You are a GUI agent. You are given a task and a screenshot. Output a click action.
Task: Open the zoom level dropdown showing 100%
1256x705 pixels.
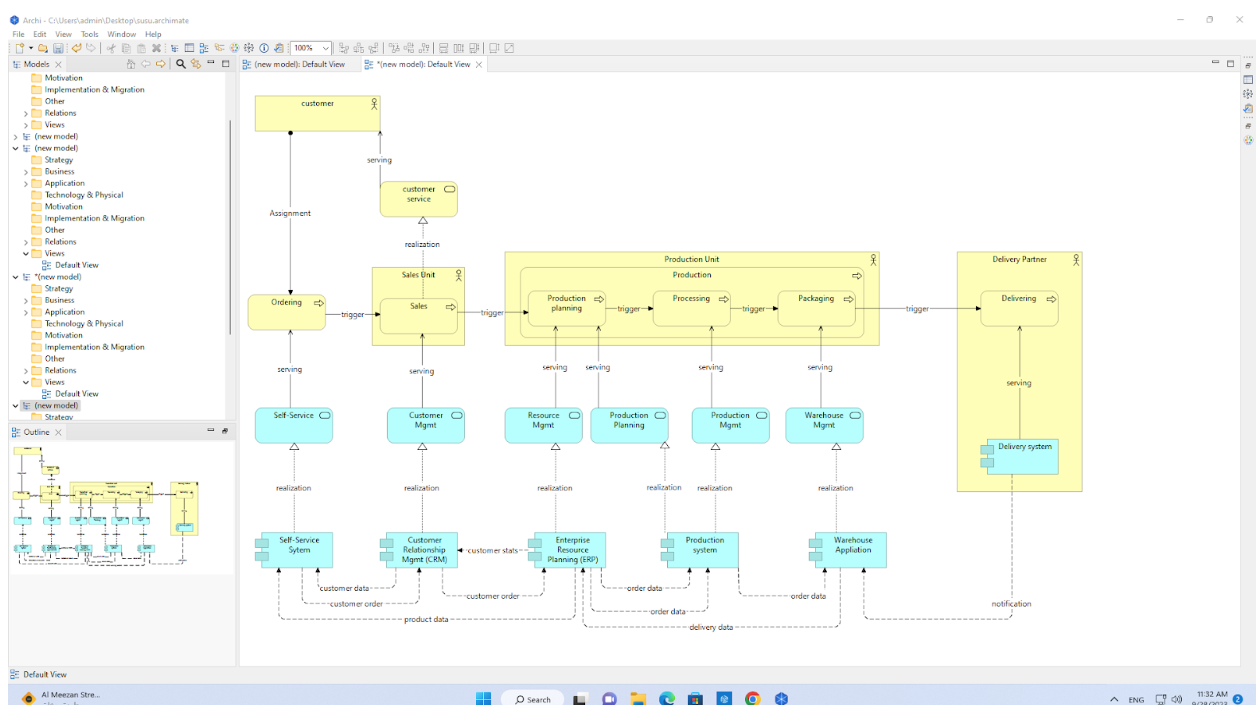click(326, 46)
